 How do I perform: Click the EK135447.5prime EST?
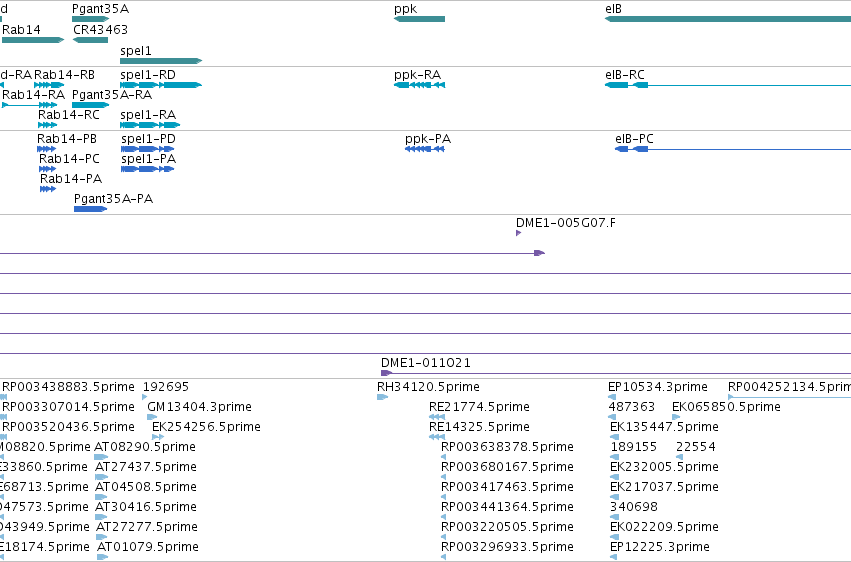coord(614,437)
